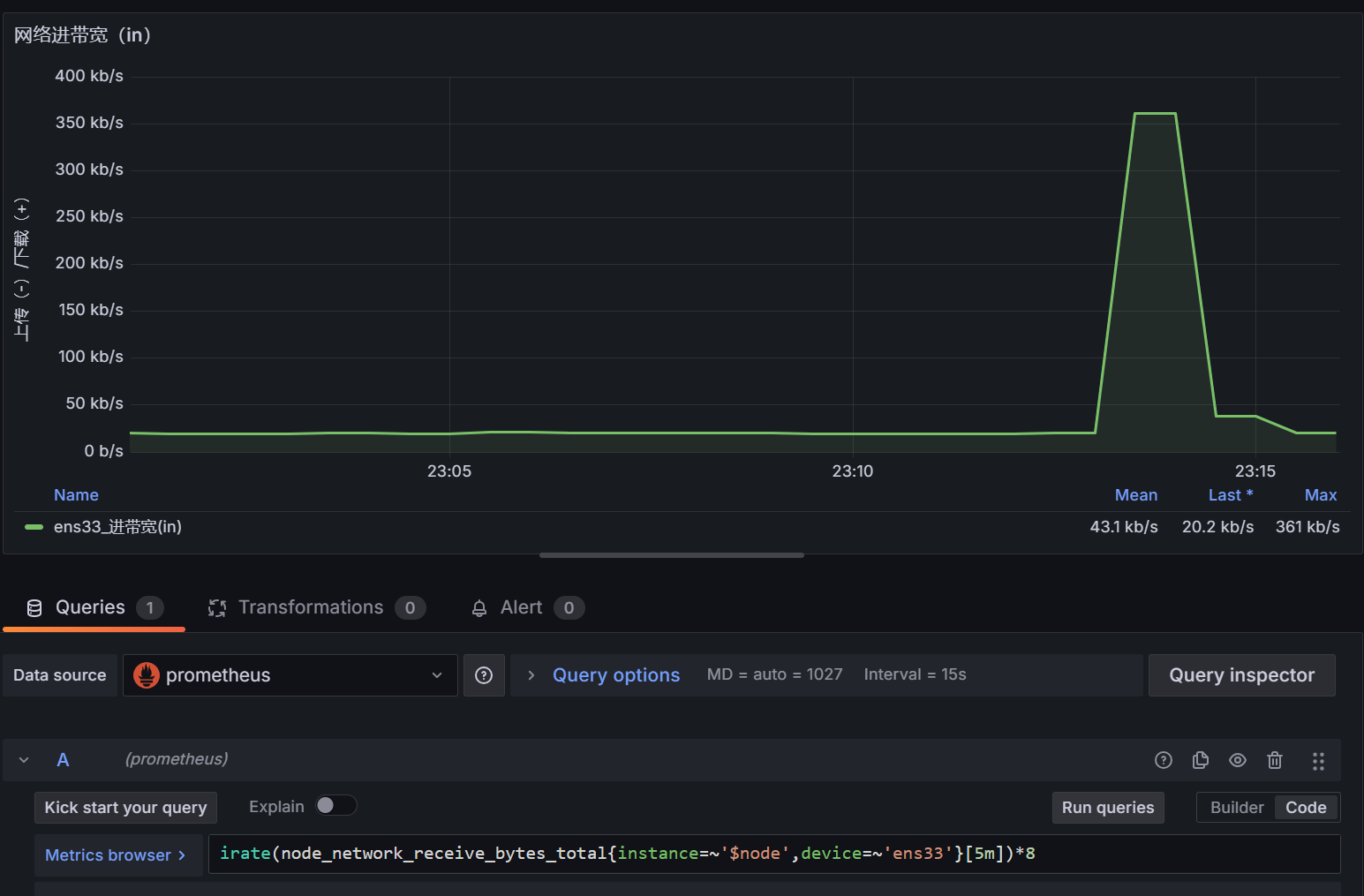Collapse query A with the chevron
The image size is (1364, 896).
tap(24, 760)
